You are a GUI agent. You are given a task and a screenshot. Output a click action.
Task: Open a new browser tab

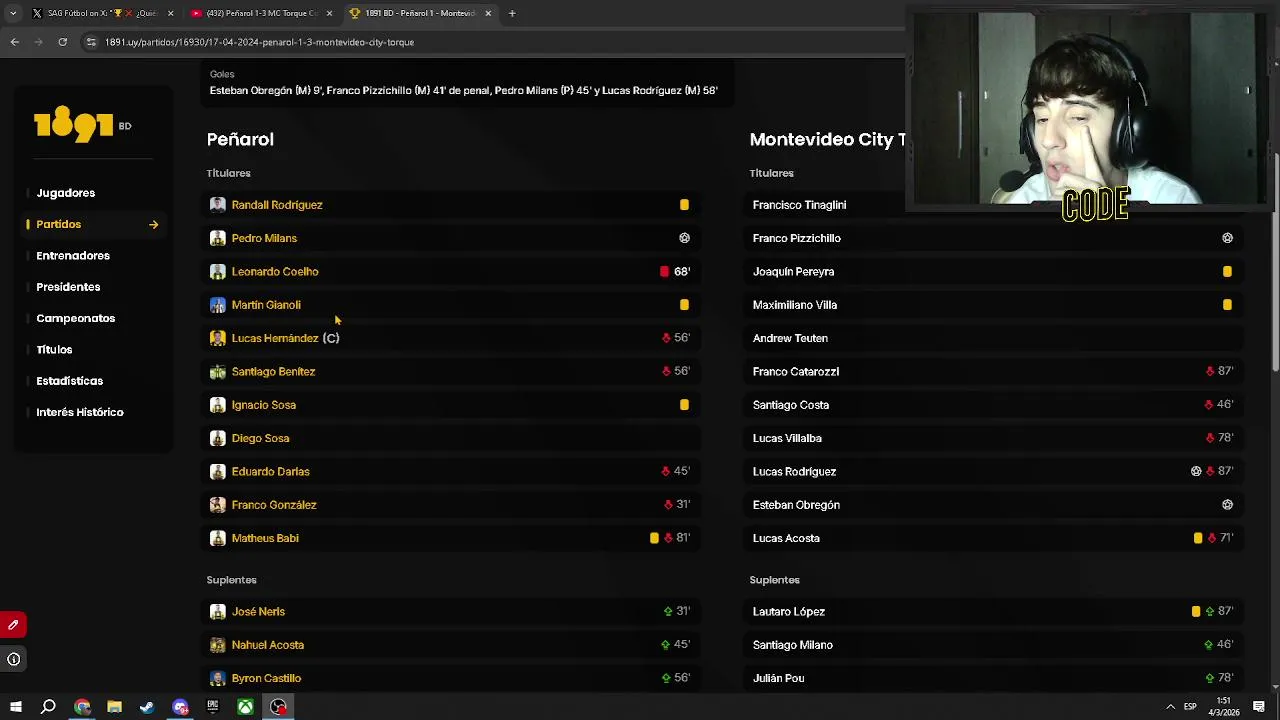[512, 13]
